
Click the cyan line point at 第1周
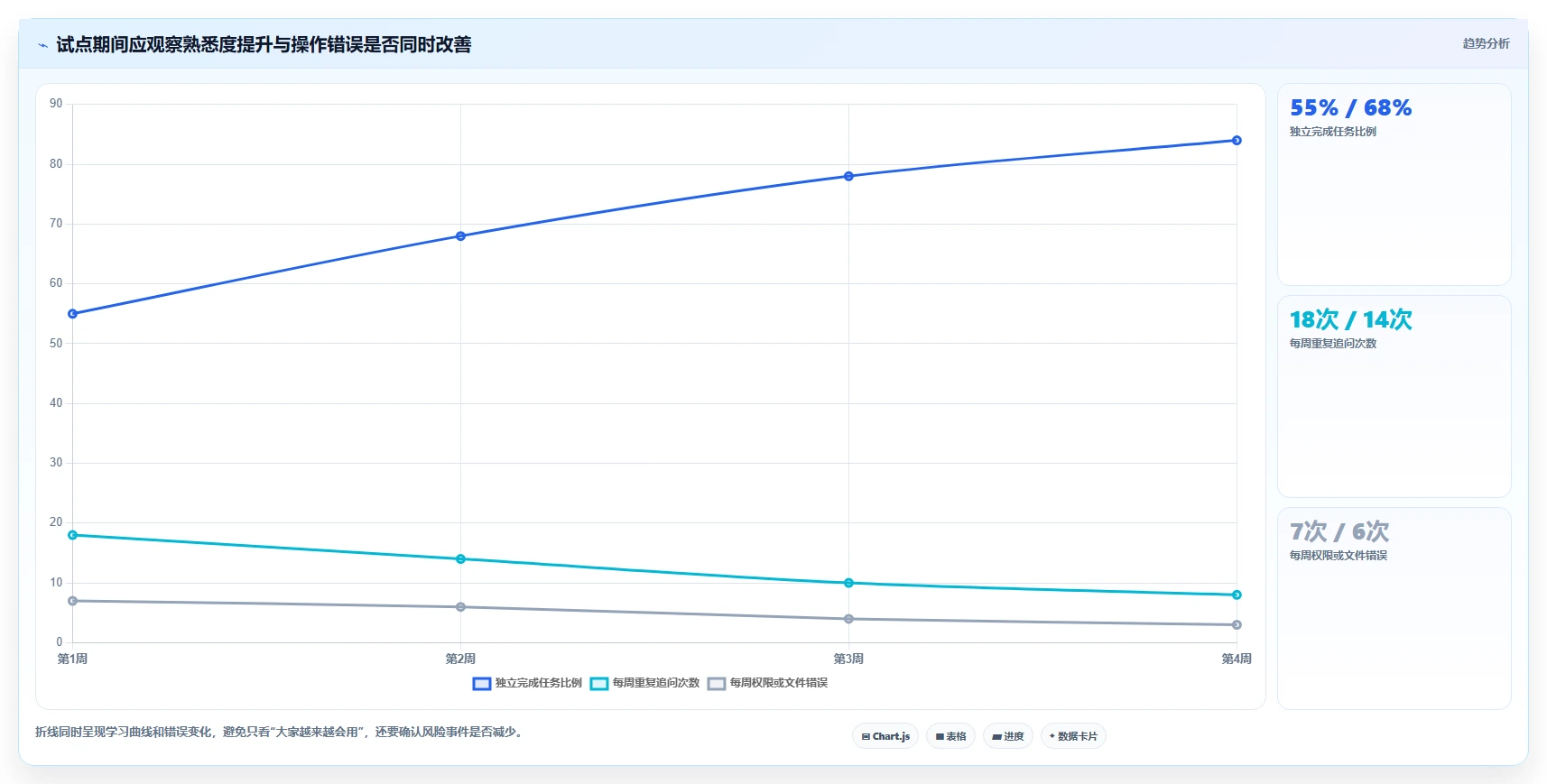pyautogui.click(x=73, y=535)
